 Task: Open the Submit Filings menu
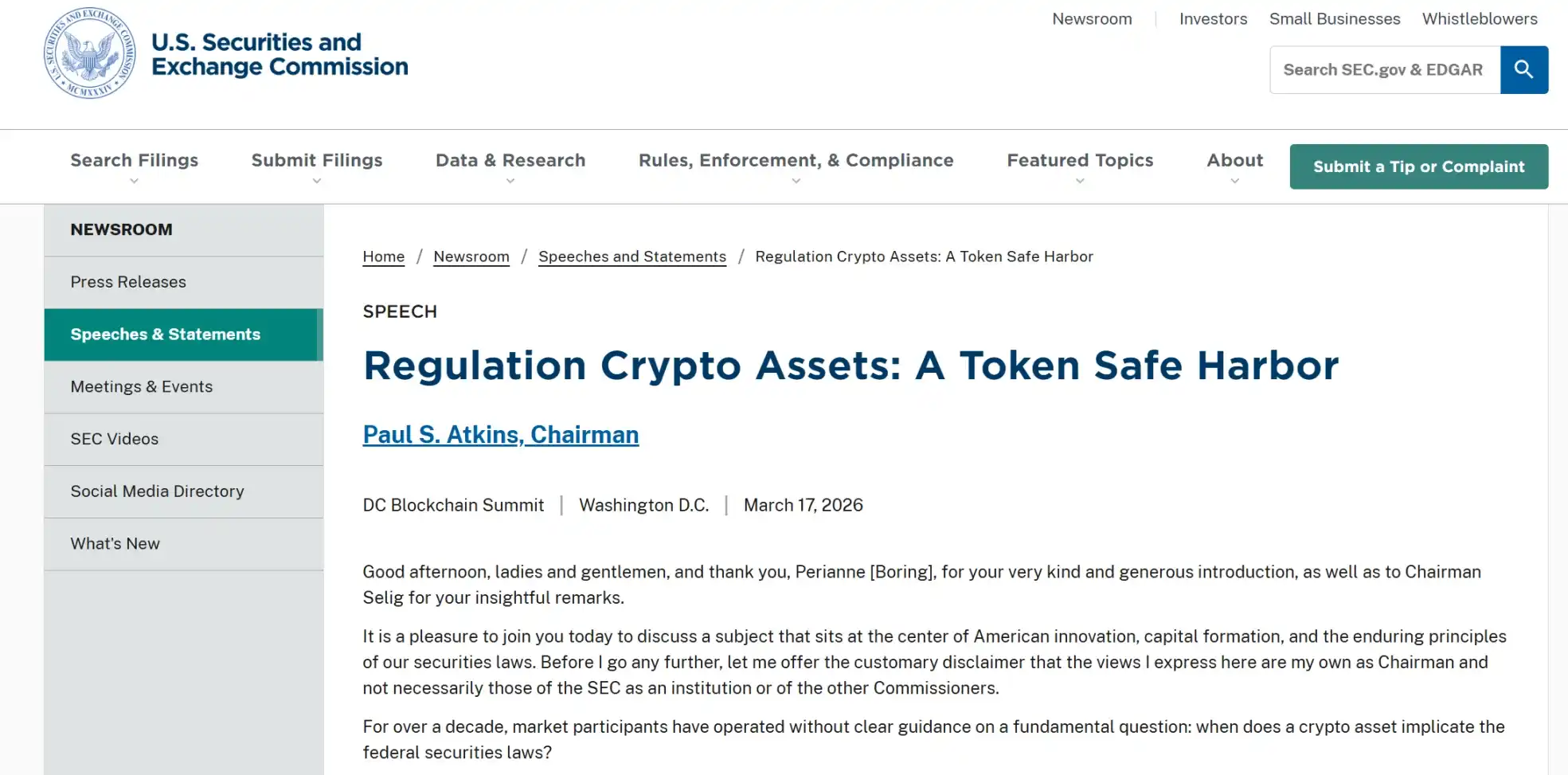316,160
